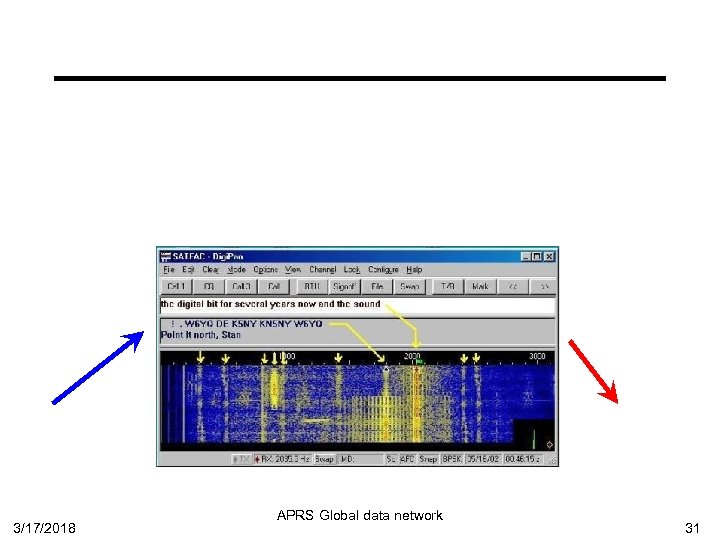The width and height of the screenshot is (720, 540).
Task: Click the Call macro button
Action: 274,287
